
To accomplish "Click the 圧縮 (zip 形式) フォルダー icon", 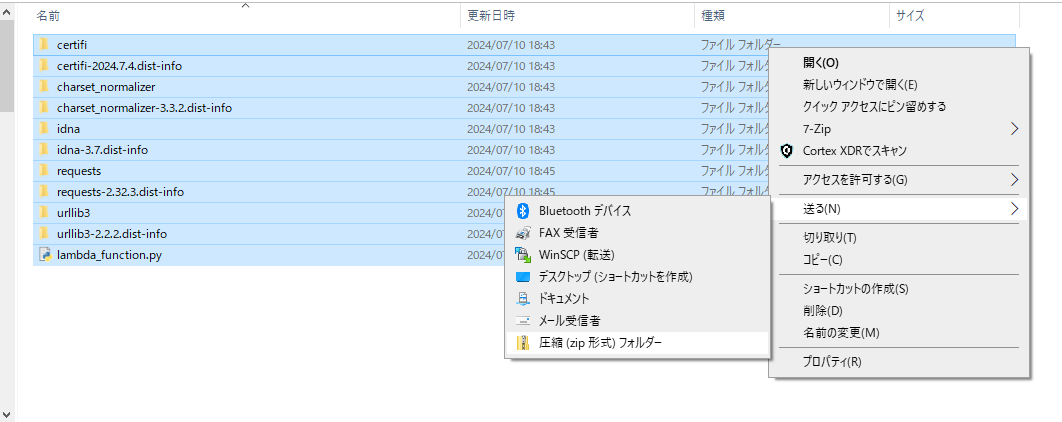I will point(522,343).
